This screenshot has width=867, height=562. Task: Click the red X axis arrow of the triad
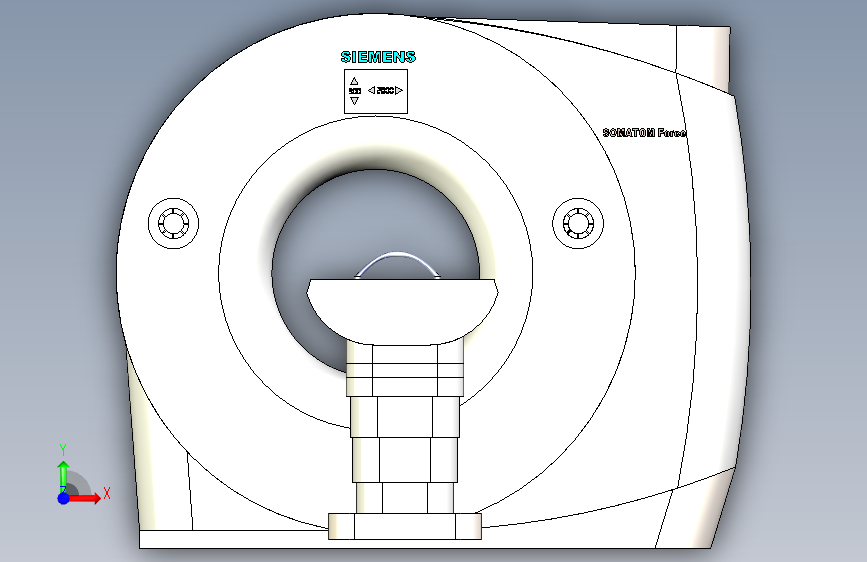pyautogui.click(x=85, y=498)
